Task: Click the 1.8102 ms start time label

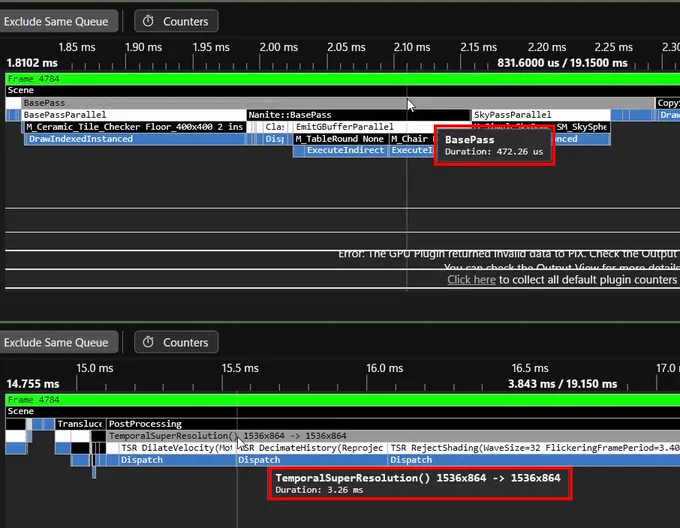Action: (x=32, y=63)
